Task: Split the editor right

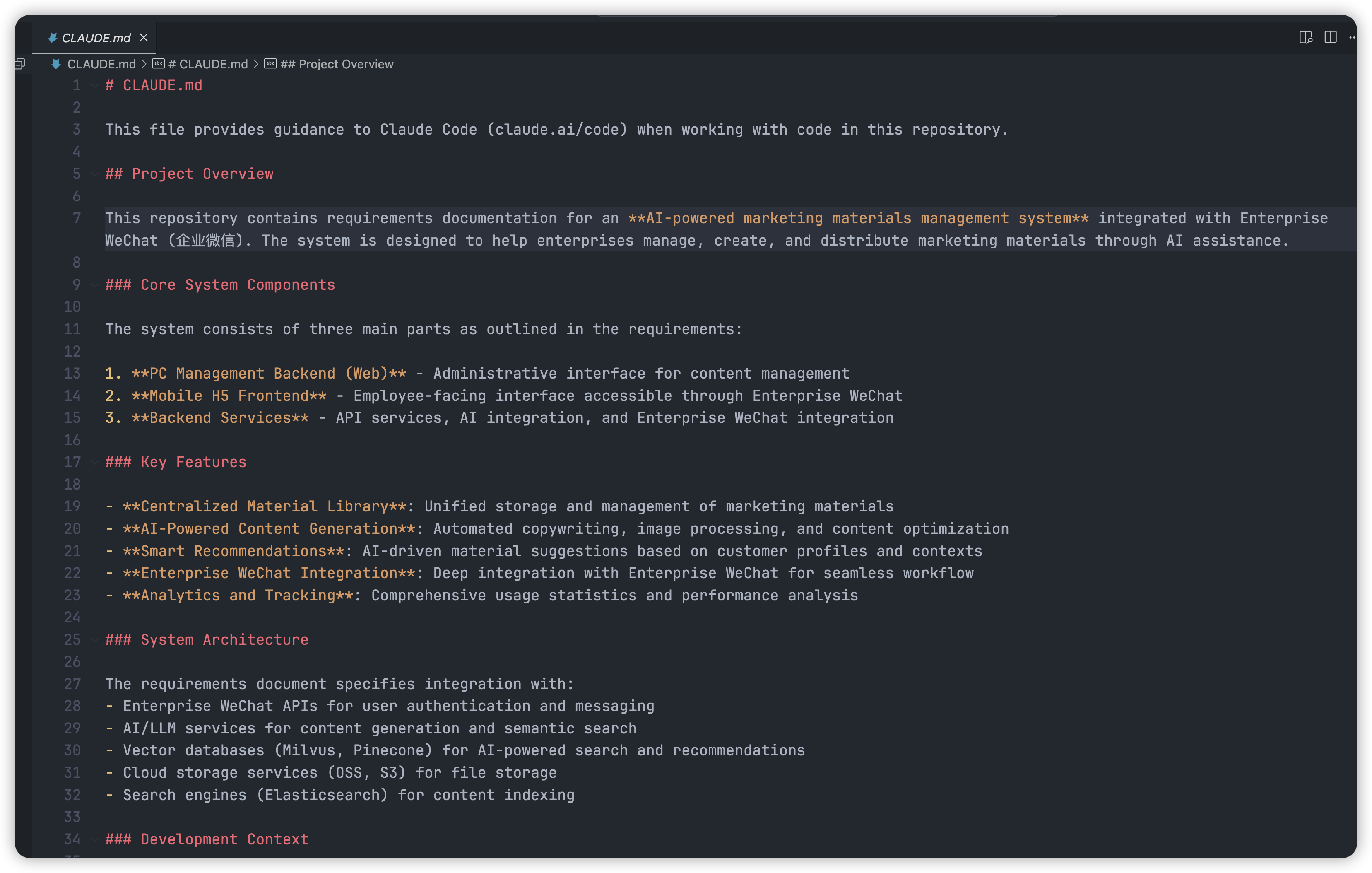Action: tap(1331, 38)
